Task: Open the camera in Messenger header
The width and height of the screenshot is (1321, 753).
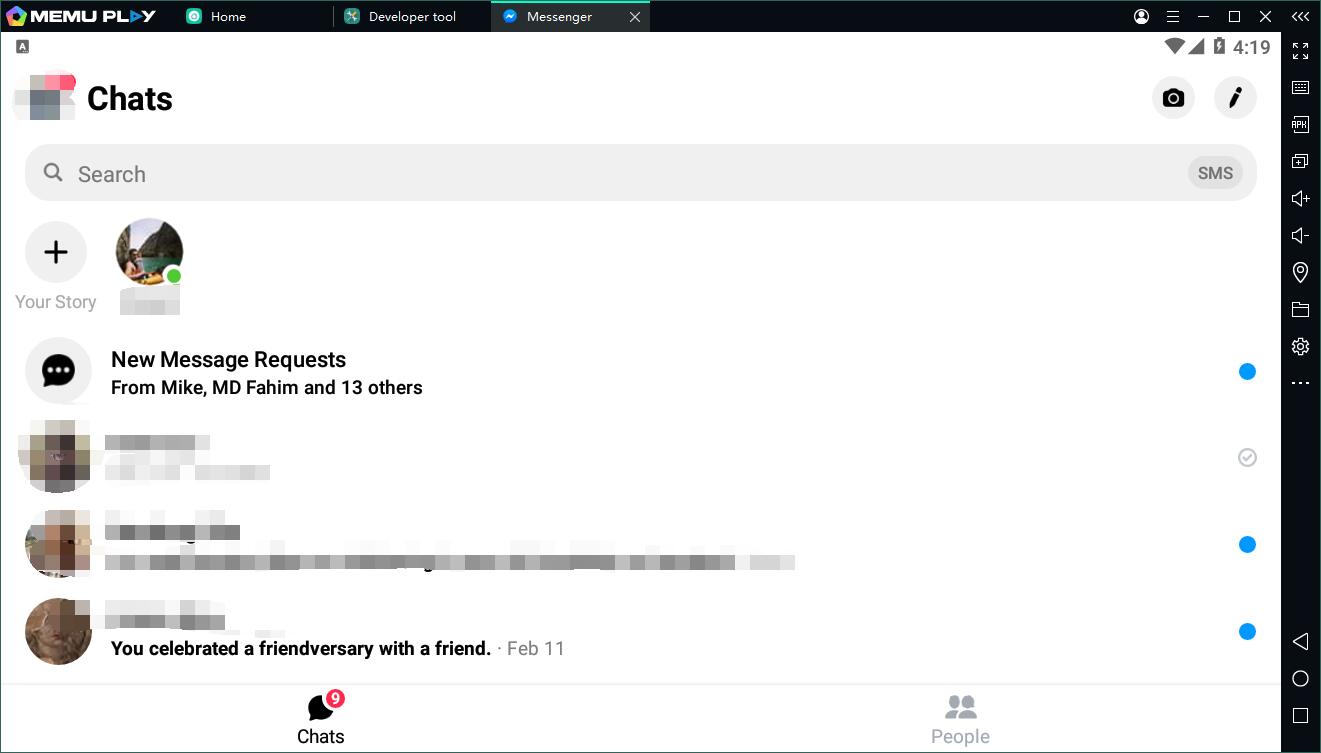Action: [x=1173, y=98]
